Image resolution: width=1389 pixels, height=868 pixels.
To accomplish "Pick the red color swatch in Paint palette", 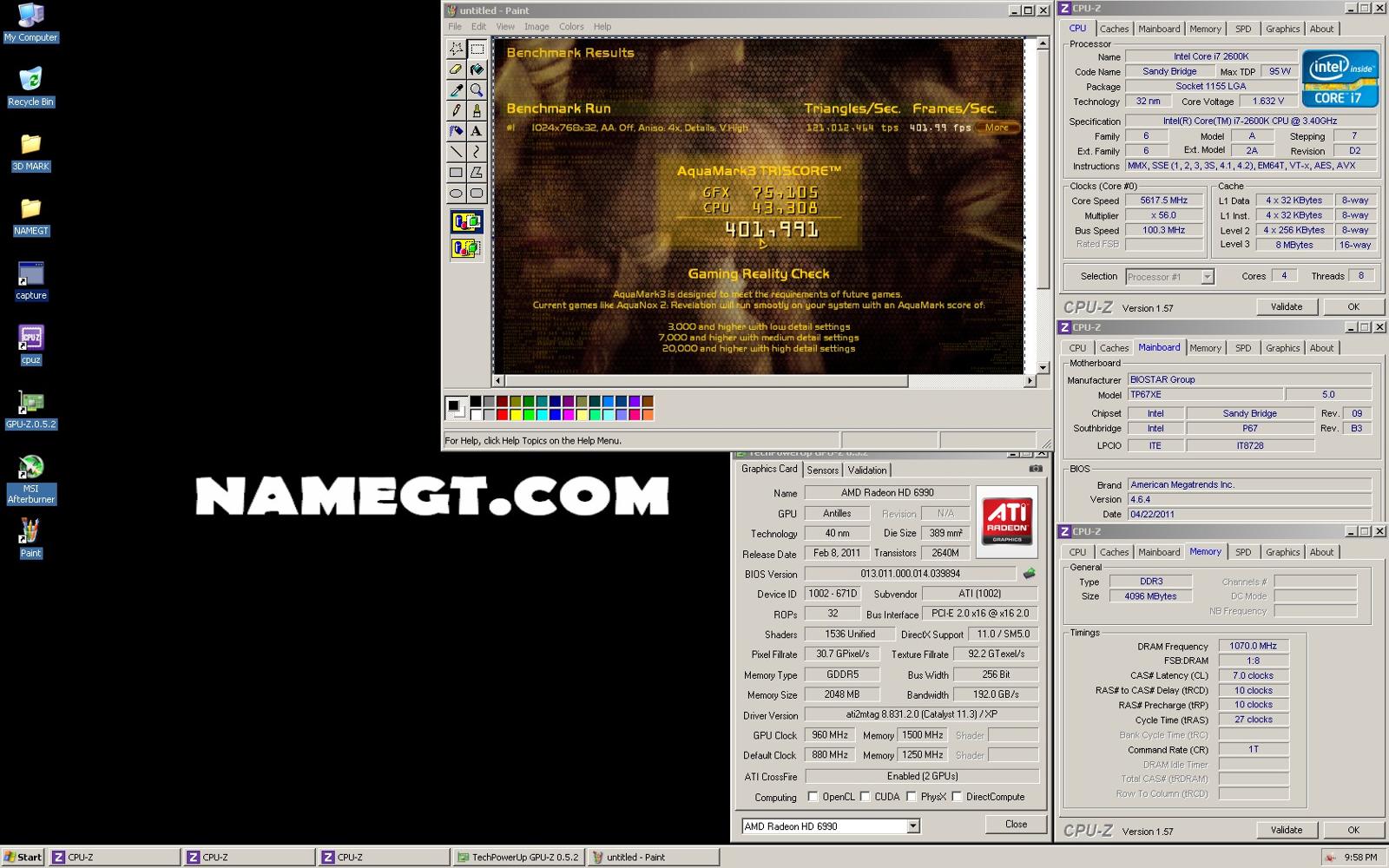I will 502,415.
